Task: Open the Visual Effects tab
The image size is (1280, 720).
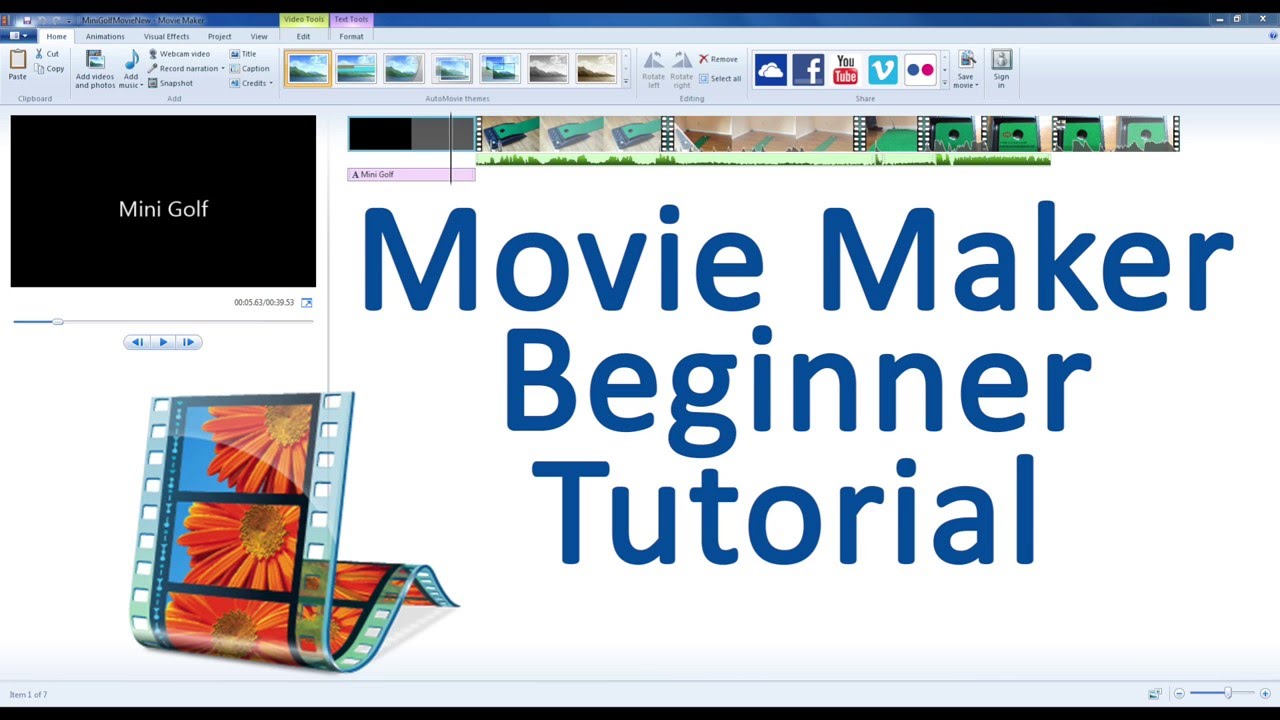Action: click(x=166, y=36)
